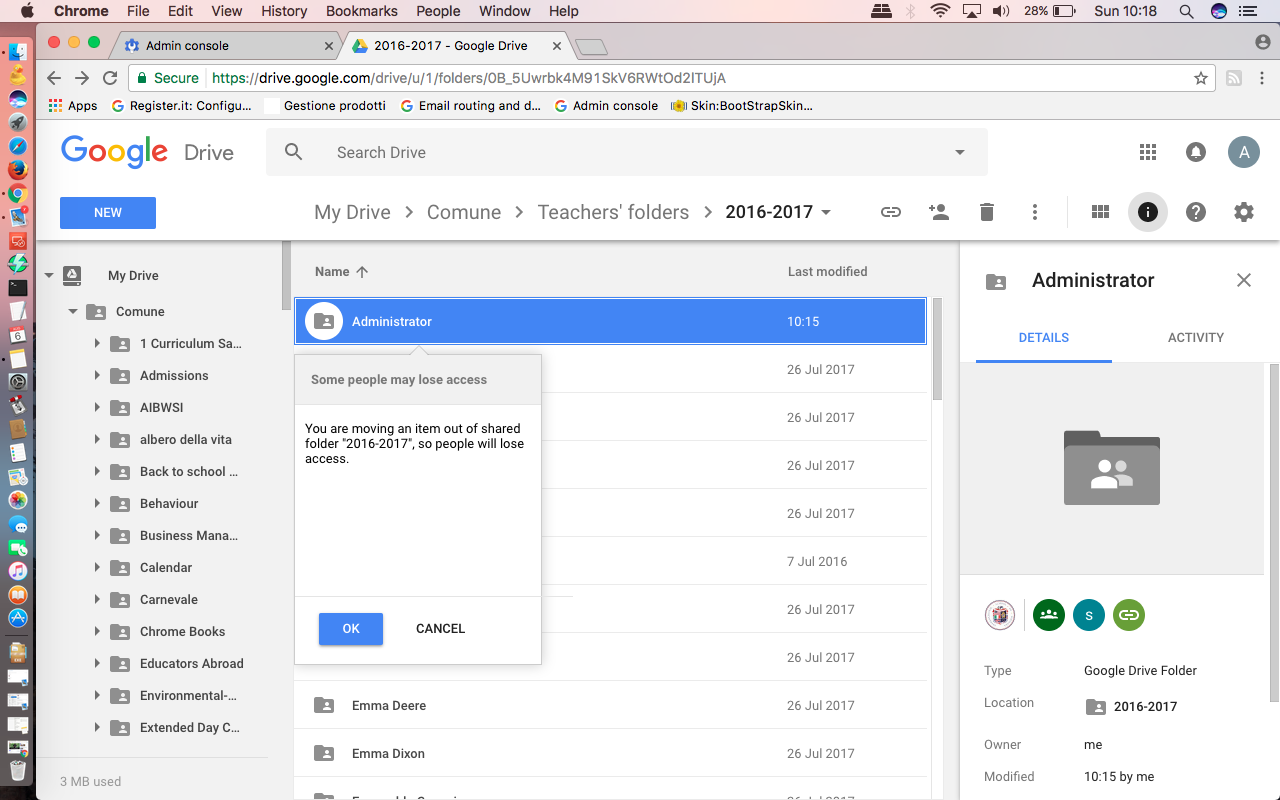Open the People menu
Screen dimensions: 1280x800
pyautogui.click(x=438, y=11)
